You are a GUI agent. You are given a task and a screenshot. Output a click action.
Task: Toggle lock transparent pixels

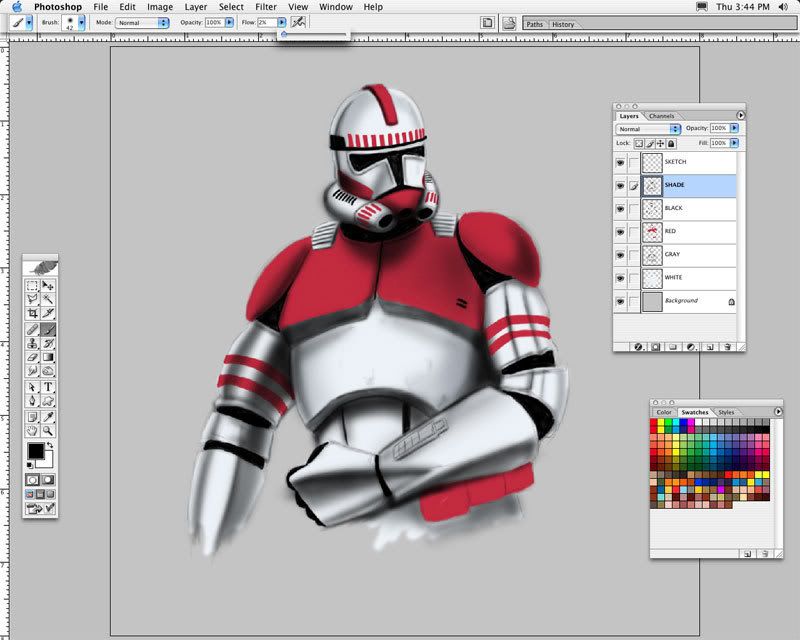(639, 143)
